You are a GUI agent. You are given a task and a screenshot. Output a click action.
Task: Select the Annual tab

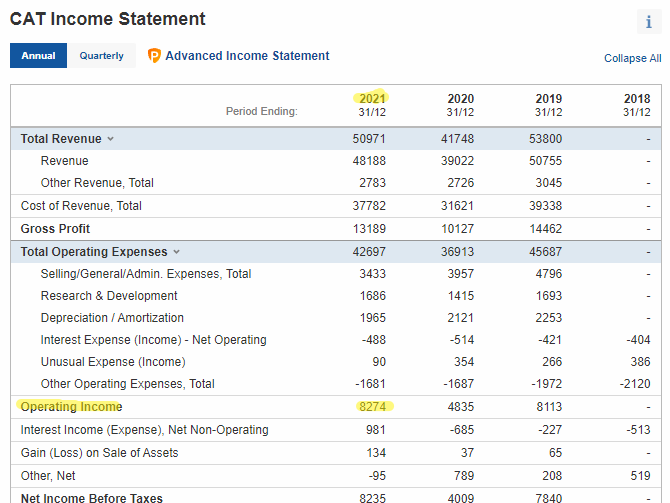pos(38,56)
